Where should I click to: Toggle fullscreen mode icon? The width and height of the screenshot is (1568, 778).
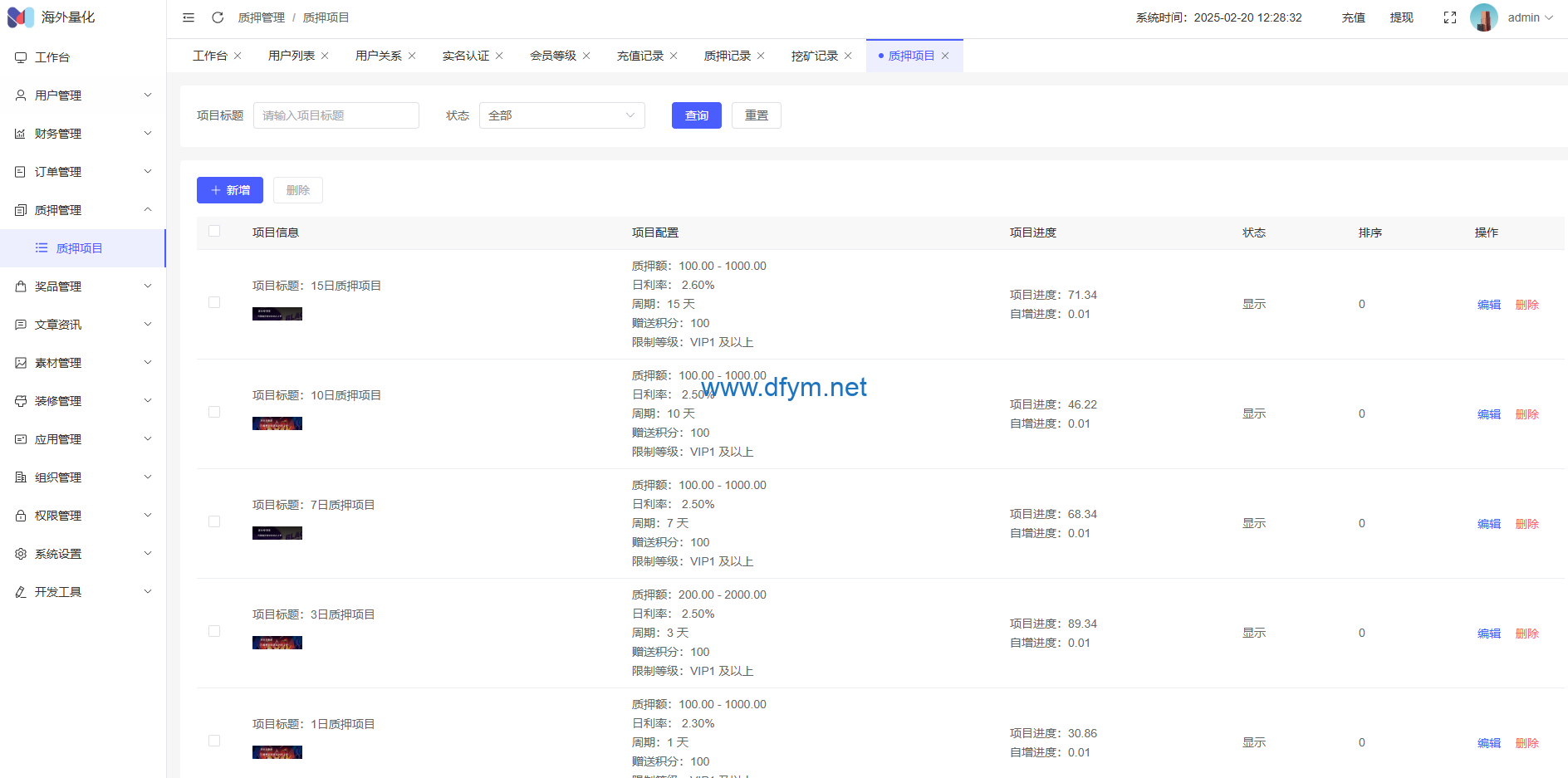1450,17
